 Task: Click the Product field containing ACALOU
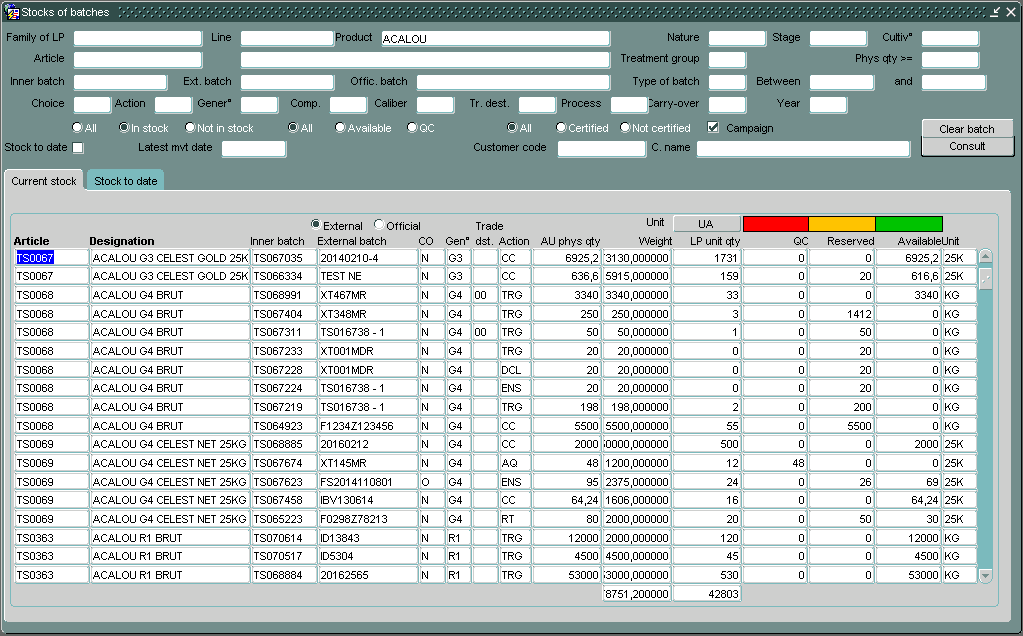pyautogui.click(x=496, y=38)
